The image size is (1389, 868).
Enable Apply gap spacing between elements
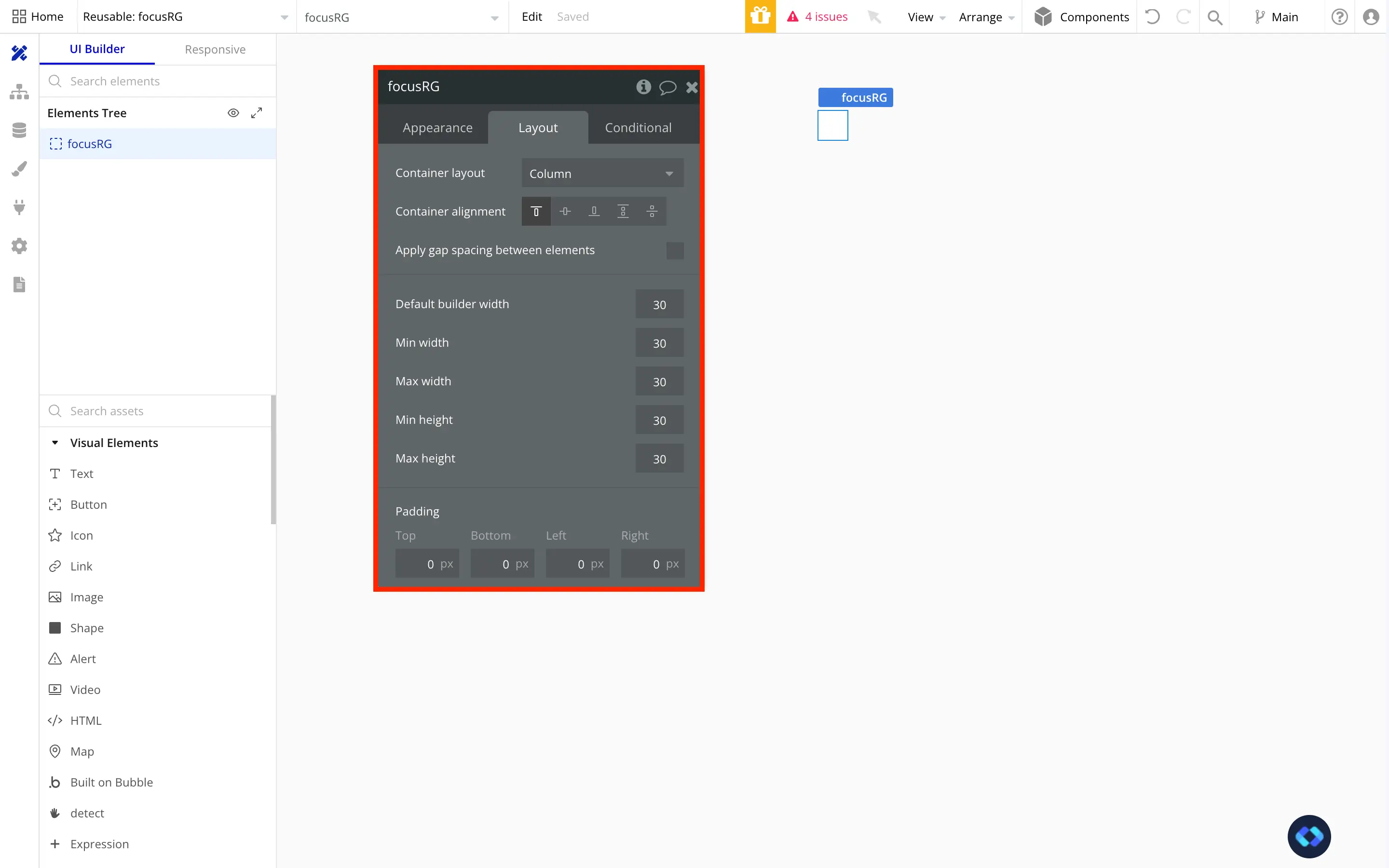pyautogui.click(x=675, y=250)
